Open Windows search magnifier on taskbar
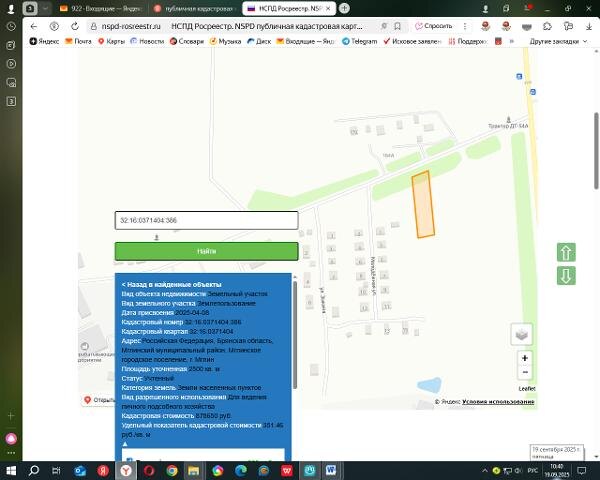The width and height of the screenshot is (600, 480). (34, 470)
